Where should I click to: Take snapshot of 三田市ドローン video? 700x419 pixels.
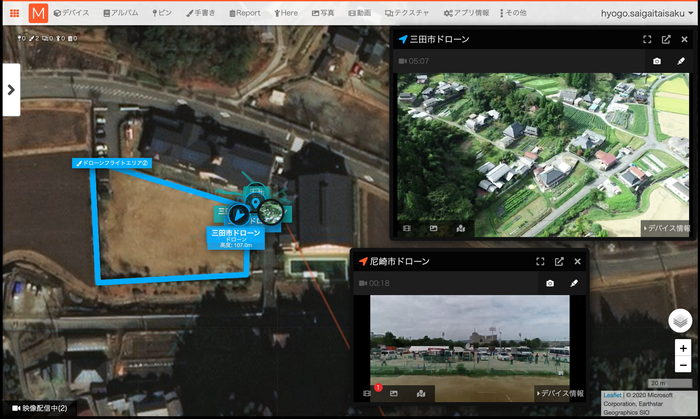[x=657, y=61]
